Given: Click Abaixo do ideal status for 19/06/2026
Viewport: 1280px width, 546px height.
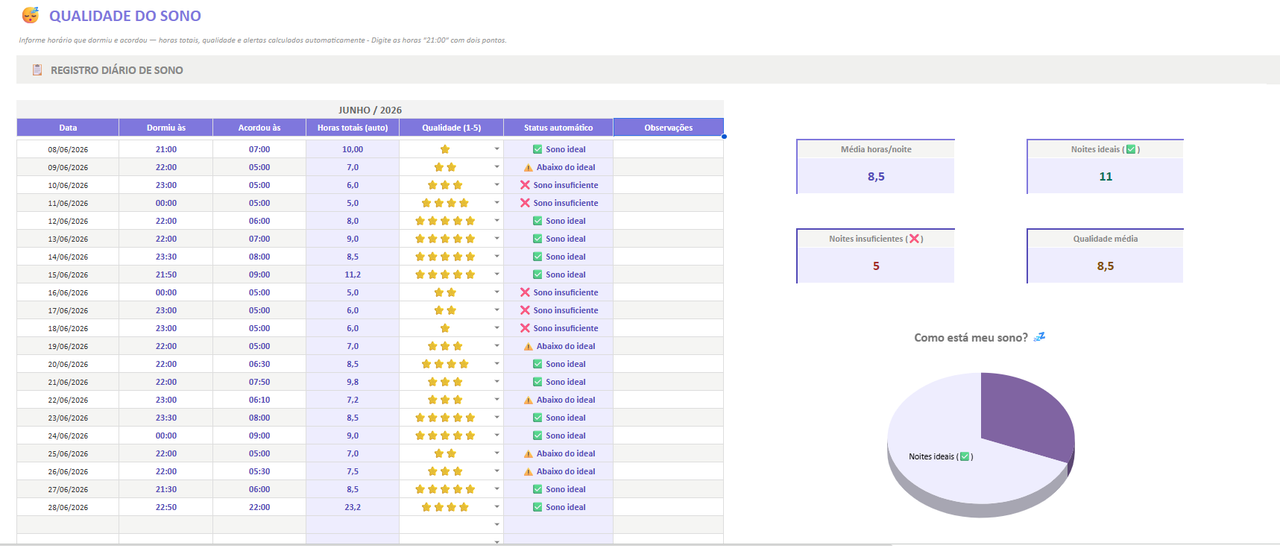Looking at the screenshot, I should [x=559, y=346].
